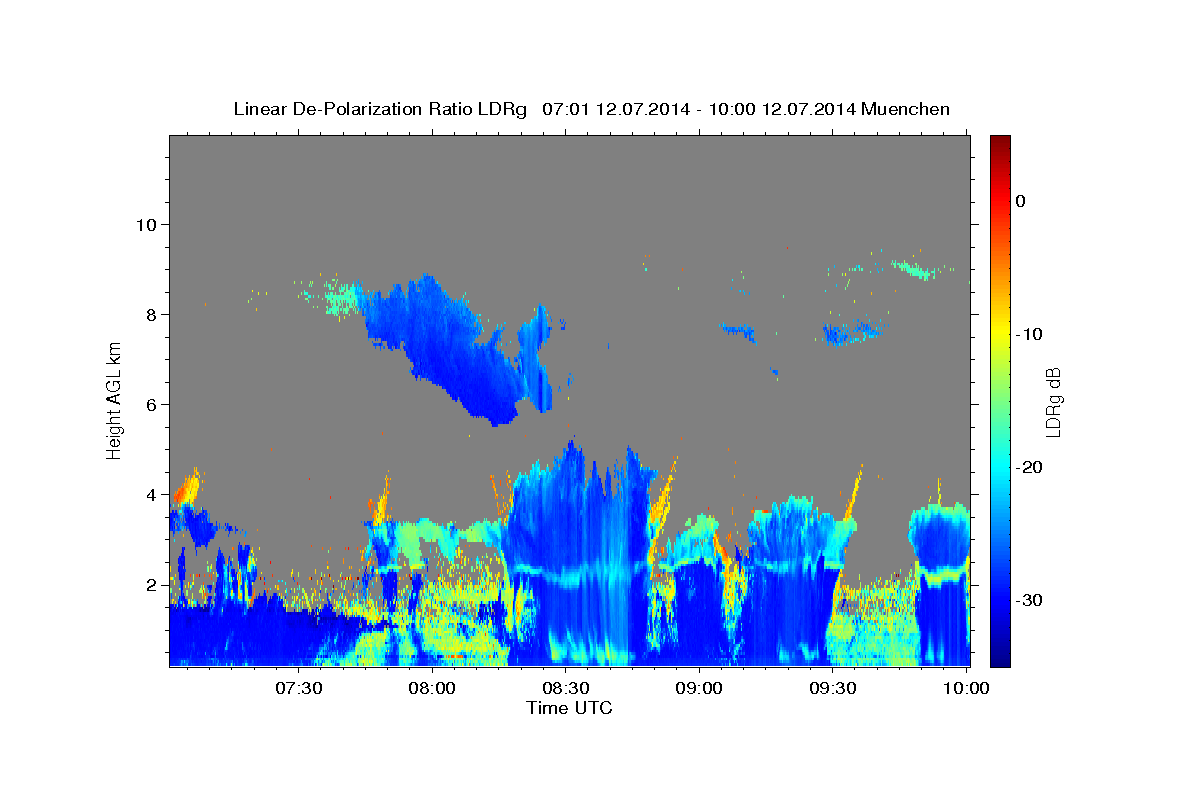Viewport: 1200px width, 800px height.
Task: Click the 07:30 time tick label
Action: (x=298, y=688)
